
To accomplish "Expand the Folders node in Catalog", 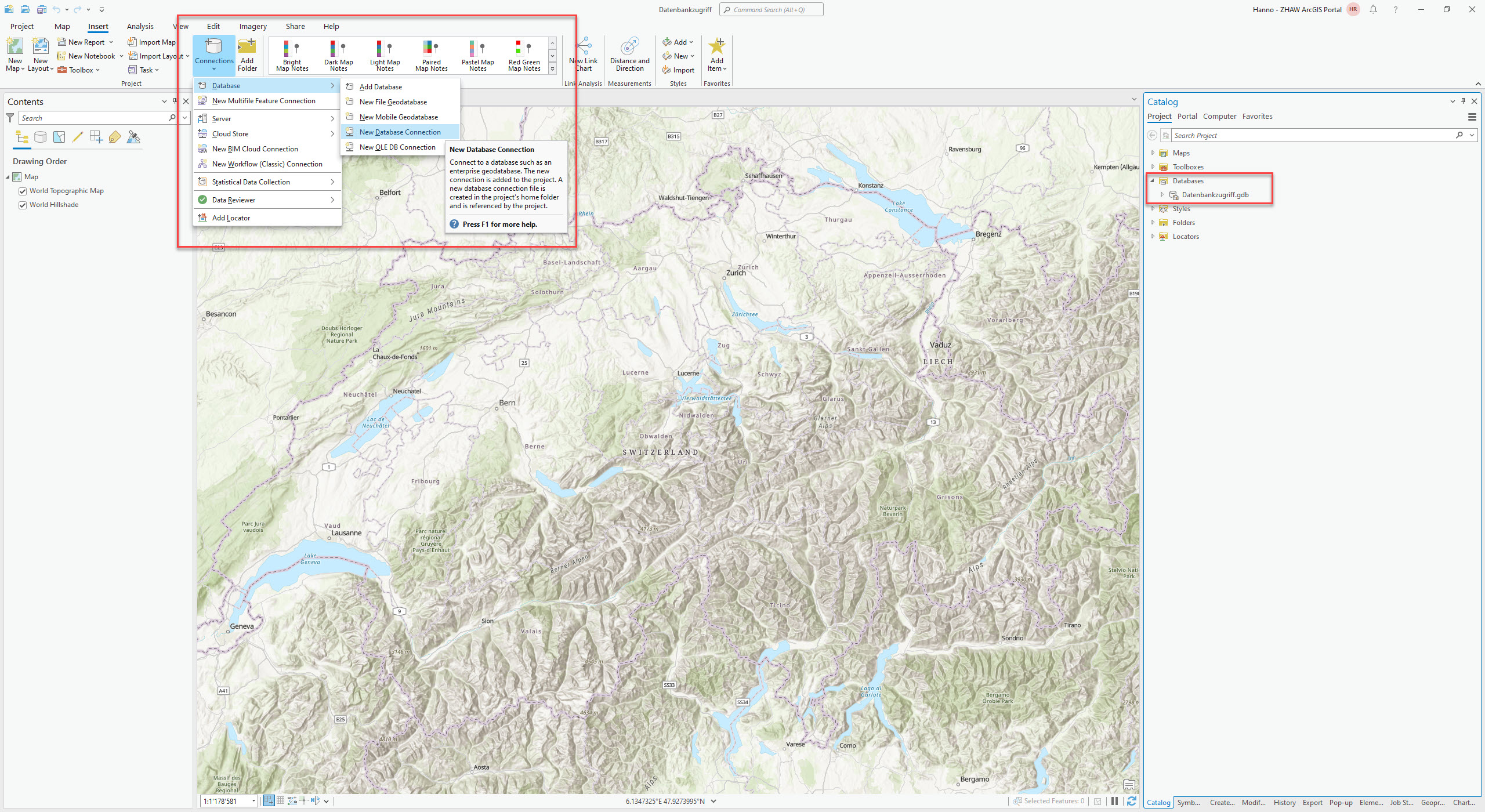I will pos(1153,222).
